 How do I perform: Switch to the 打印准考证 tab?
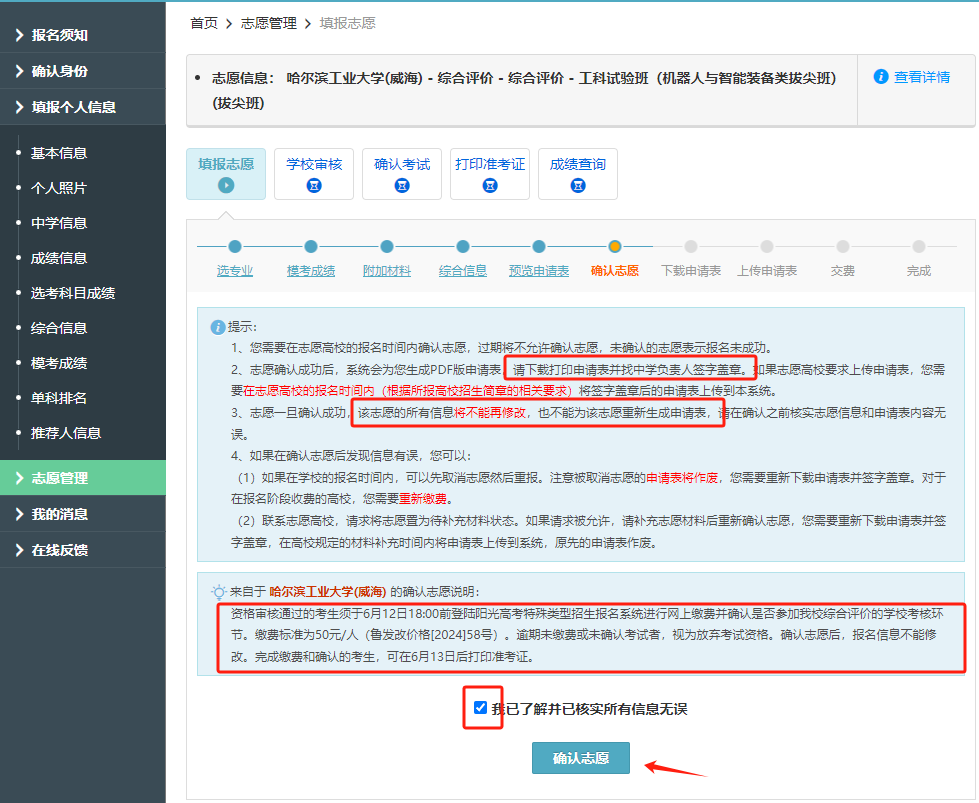pos(490,174)
